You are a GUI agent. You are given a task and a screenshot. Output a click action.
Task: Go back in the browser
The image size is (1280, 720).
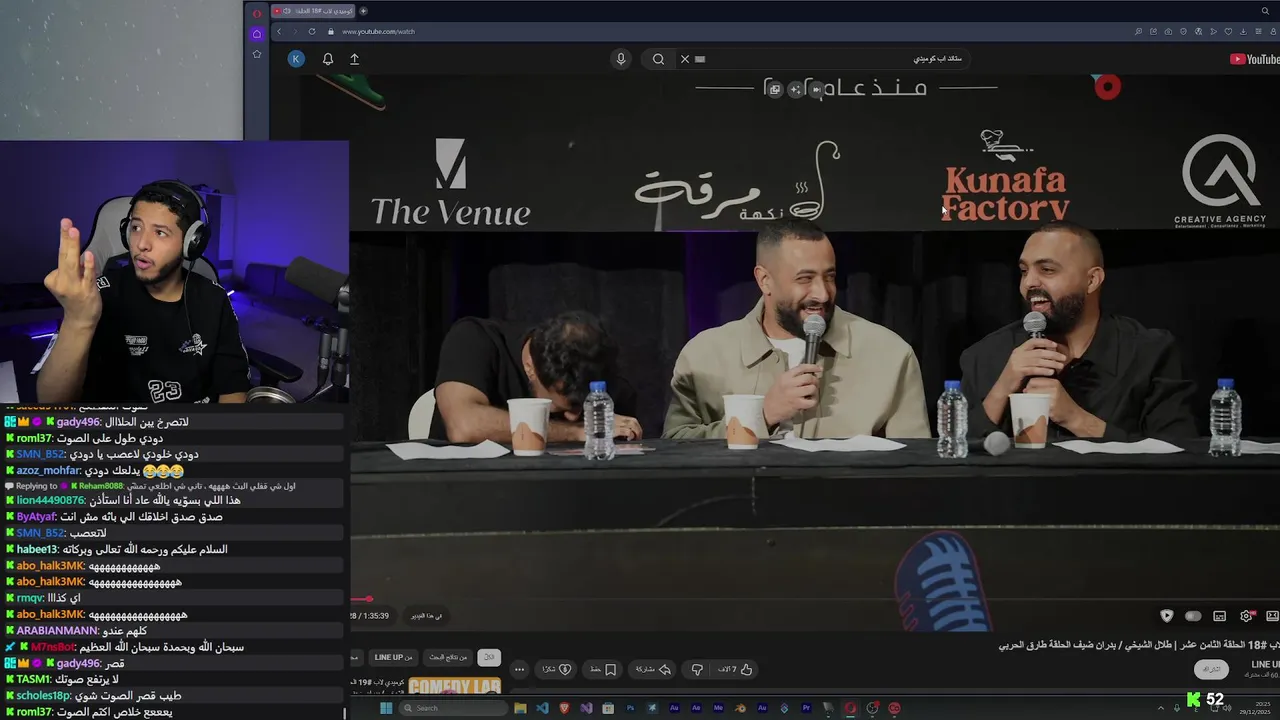click(x=279, y=31)
